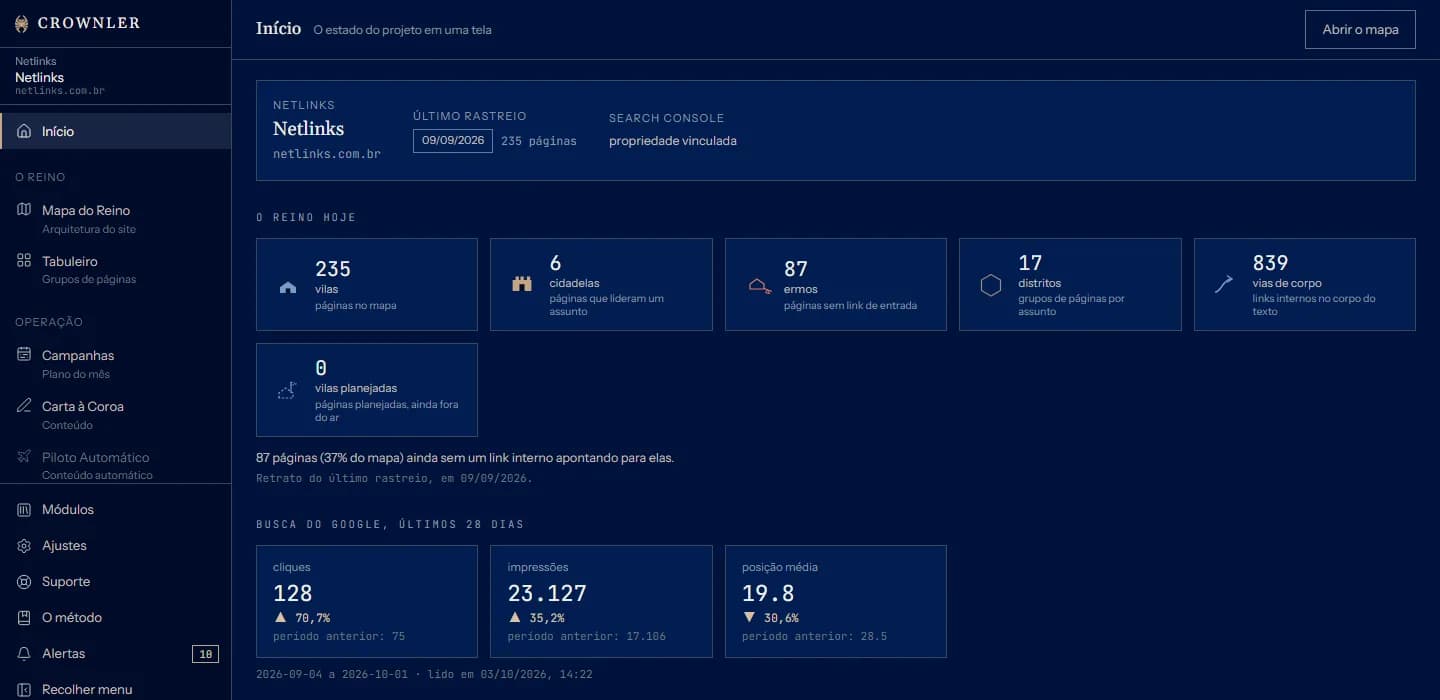Click the ermos orphan-page icon

pos(759,285)
